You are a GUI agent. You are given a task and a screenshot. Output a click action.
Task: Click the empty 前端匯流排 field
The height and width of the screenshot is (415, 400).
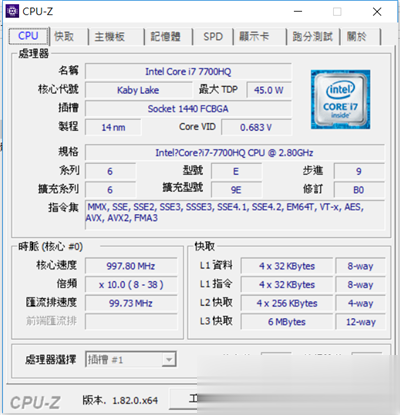click(131, 322)
